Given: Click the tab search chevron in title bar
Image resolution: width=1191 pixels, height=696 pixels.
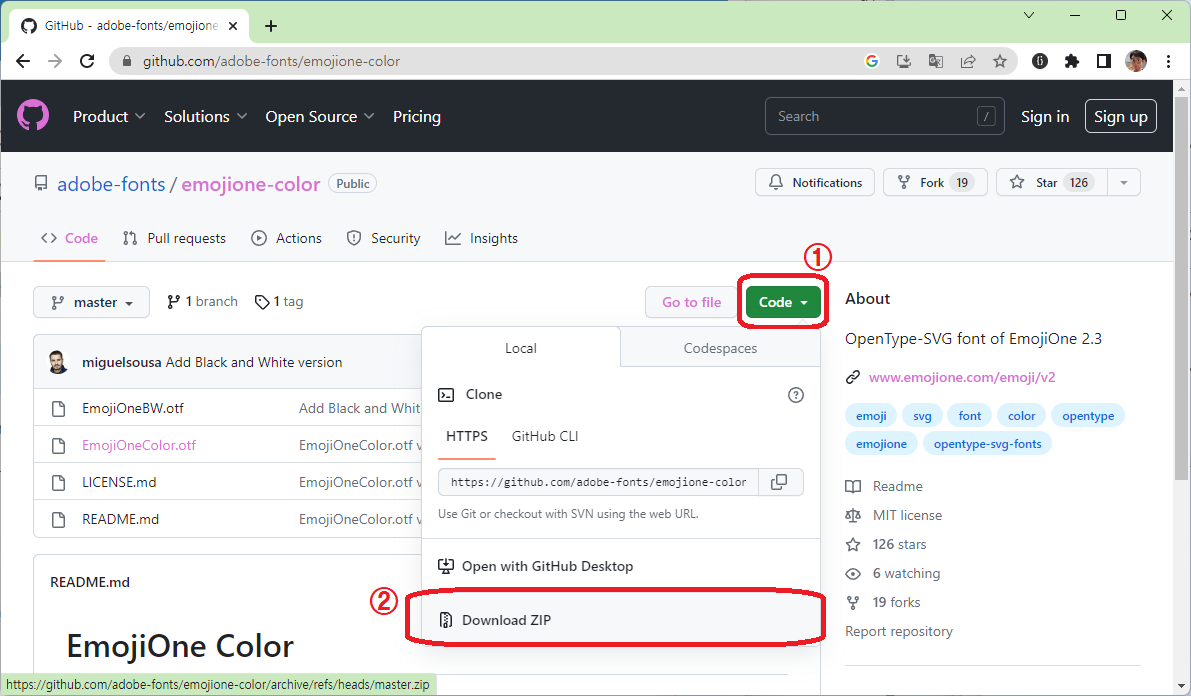Looking at the screenshot, I should pos(1029,15).
